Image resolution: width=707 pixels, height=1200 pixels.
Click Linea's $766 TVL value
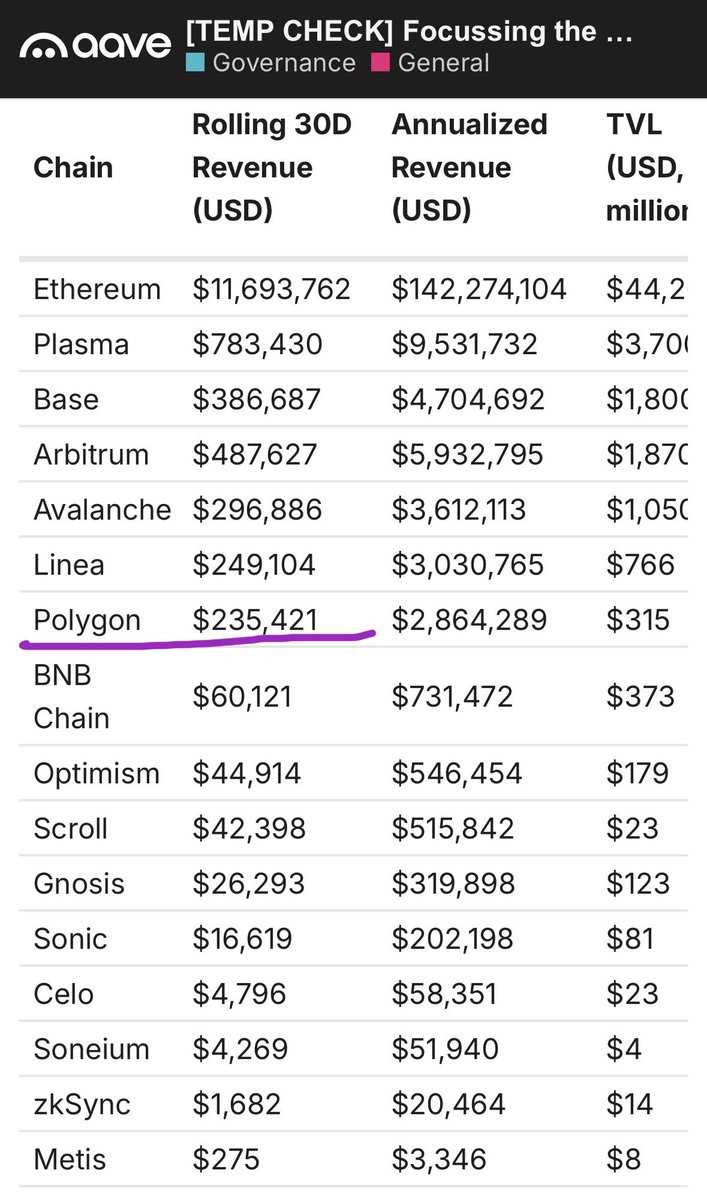(640, 565)
